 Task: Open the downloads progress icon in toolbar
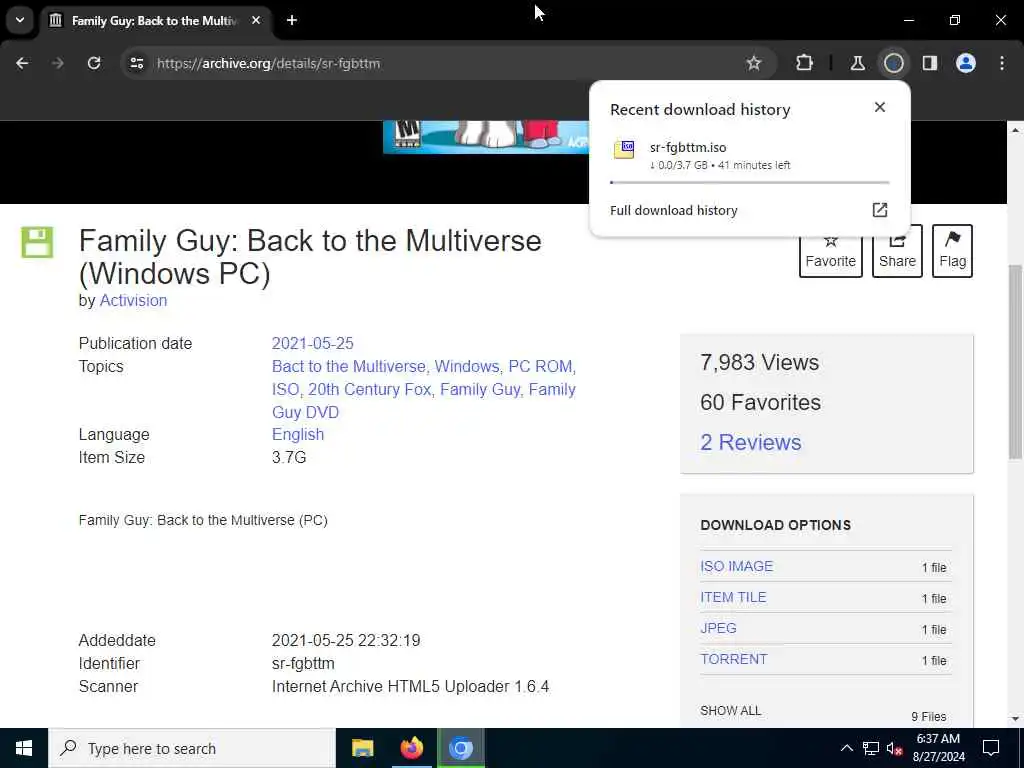click(893, 63)
